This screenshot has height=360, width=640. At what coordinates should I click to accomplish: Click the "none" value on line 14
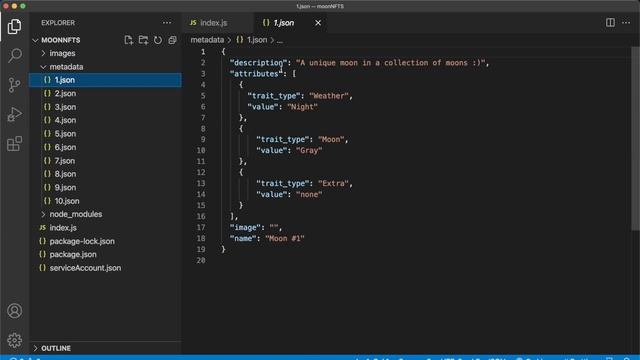coord(309,195)
